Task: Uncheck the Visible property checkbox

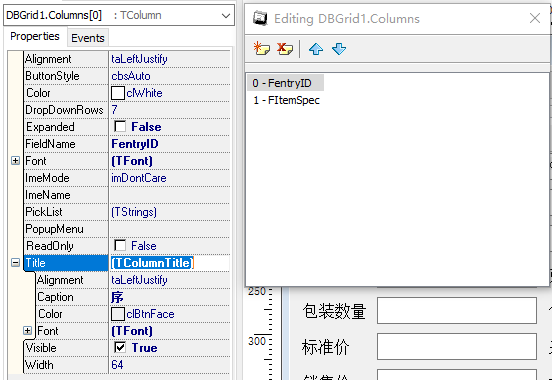Action: click(120, 348)
